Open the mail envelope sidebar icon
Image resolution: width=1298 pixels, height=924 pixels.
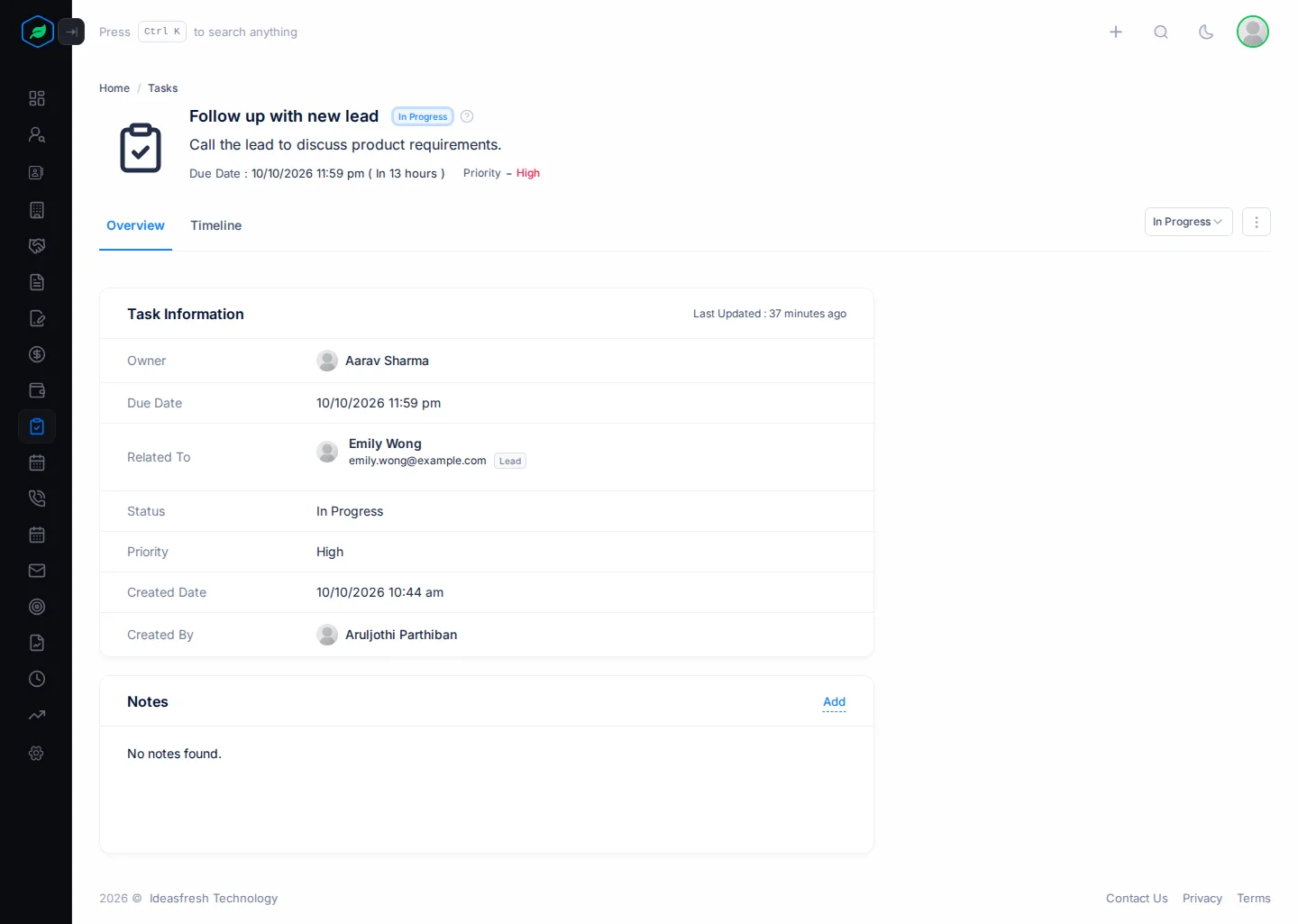point(37,571)
